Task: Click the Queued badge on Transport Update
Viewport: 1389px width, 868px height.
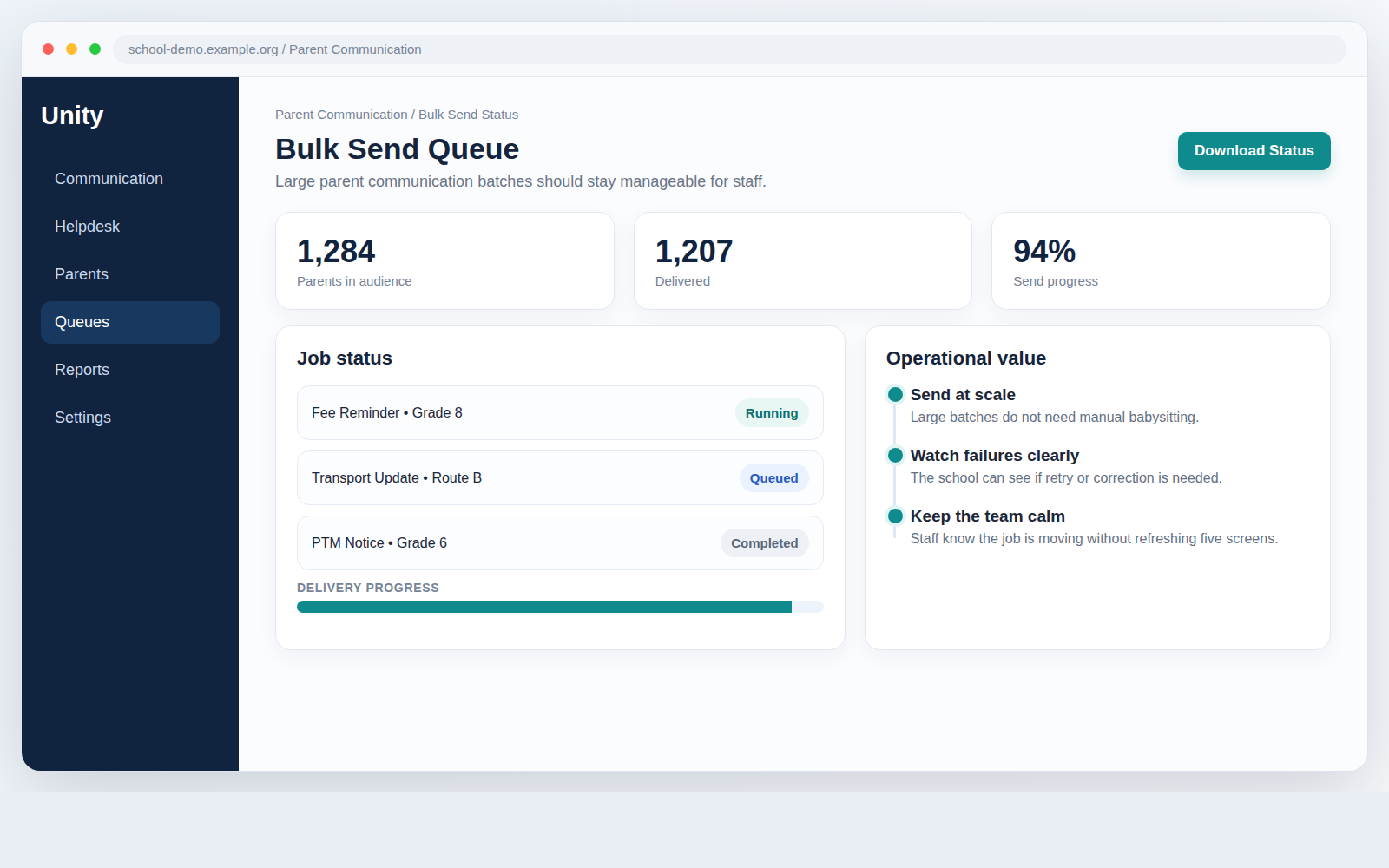Action: click(x=773, y=478)
